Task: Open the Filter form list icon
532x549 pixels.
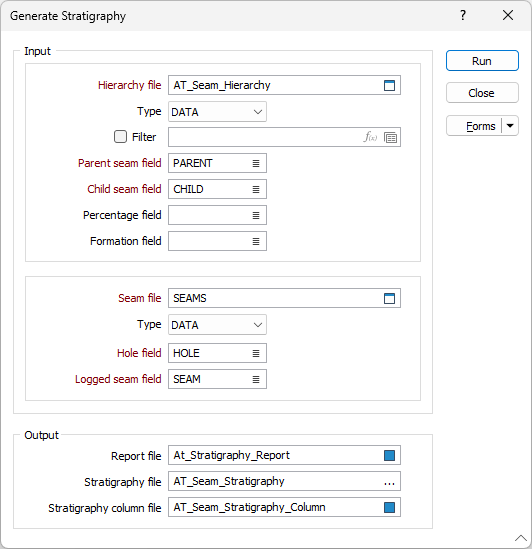Action: (390, 137)
